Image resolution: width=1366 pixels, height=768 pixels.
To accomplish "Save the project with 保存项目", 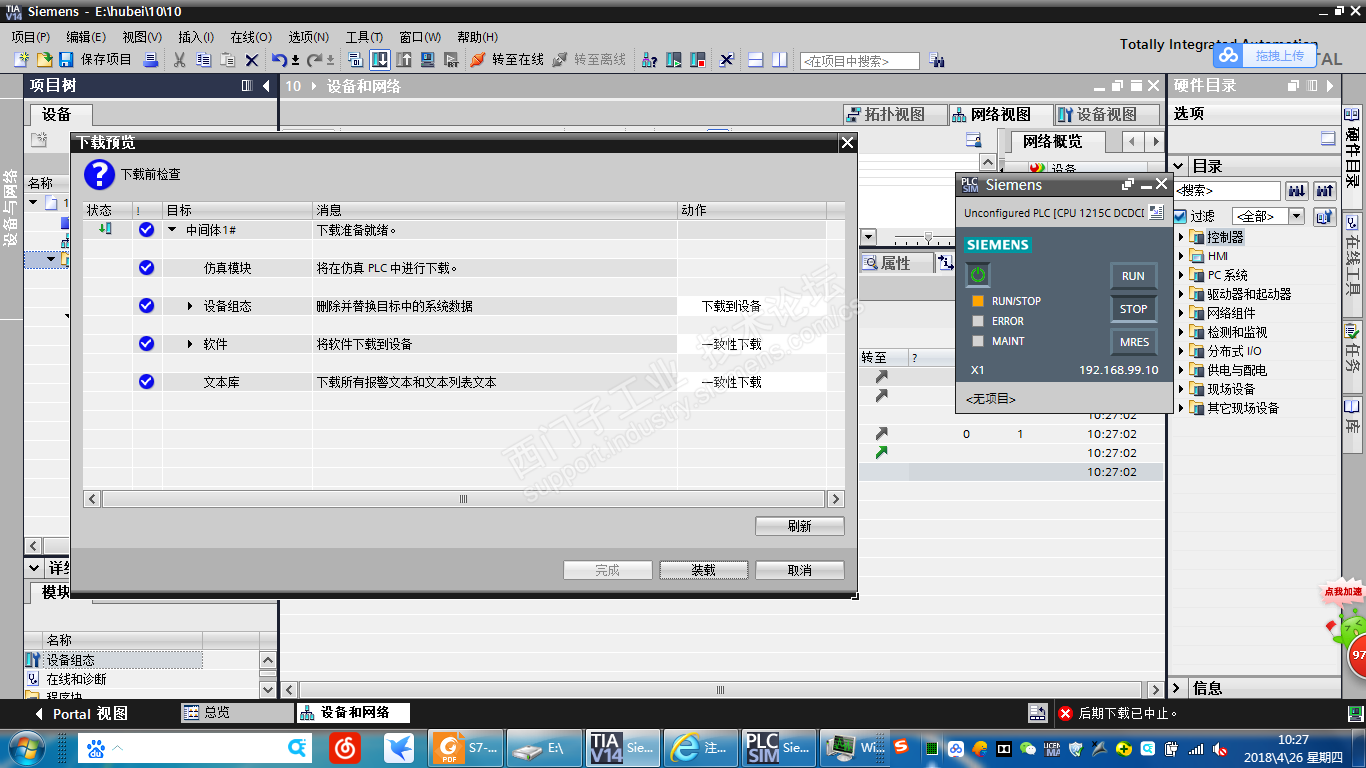I will [x=96, y=60].
